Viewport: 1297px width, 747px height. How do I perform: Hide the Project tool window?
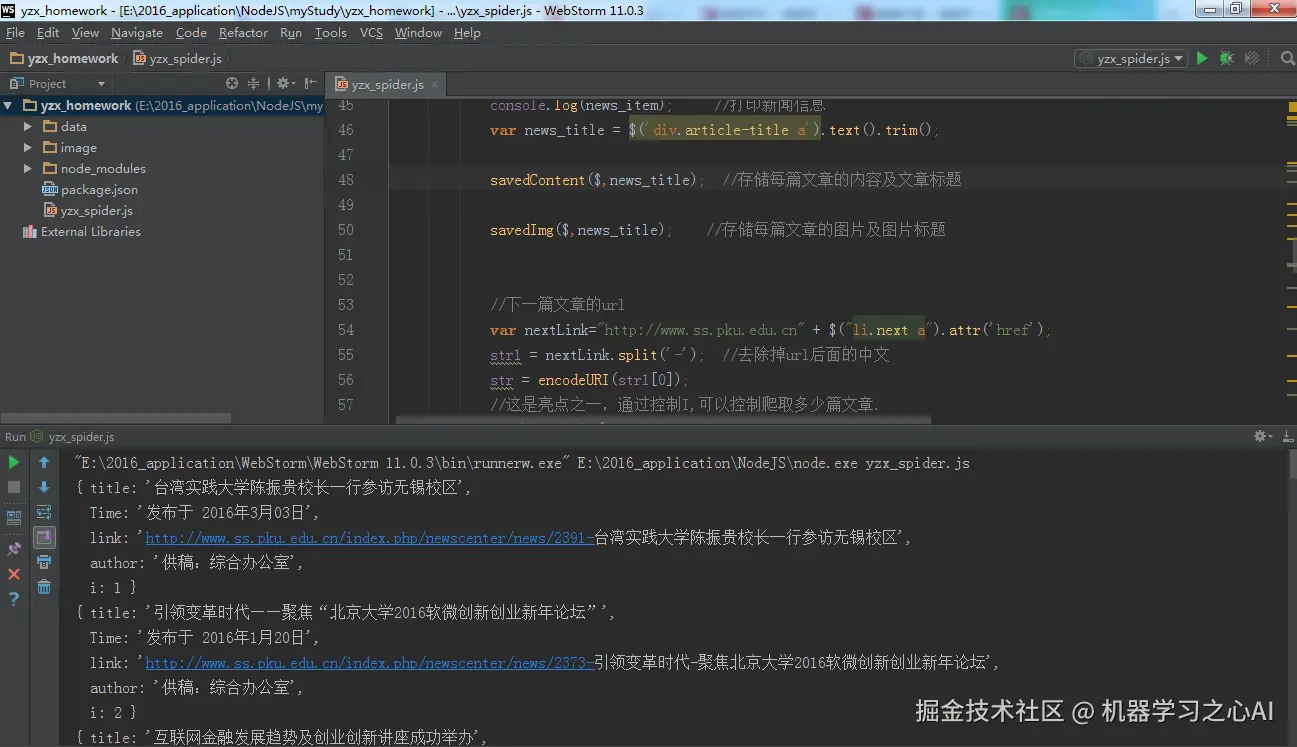[311, 84]
